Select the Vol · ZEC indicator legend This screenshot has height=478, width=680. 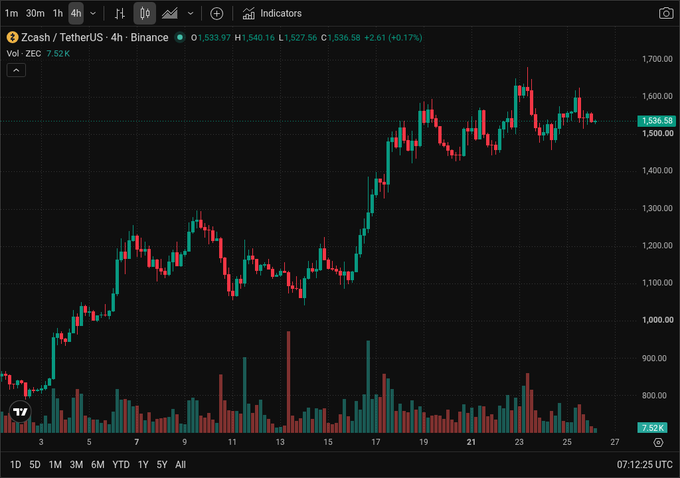point(24,53)
